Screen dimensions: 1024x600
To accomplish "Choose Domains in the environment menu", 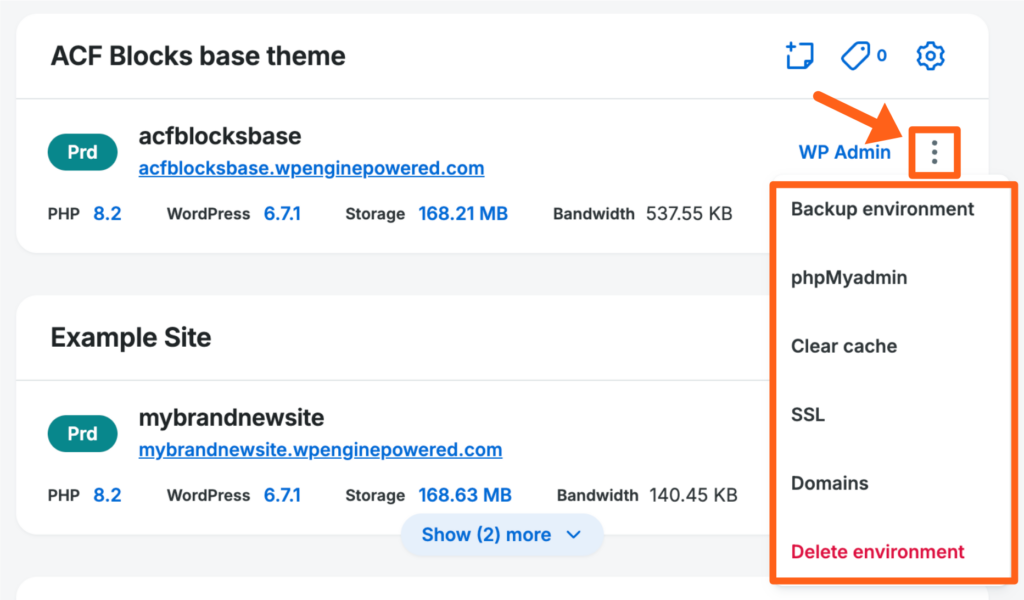I will 829,483.
